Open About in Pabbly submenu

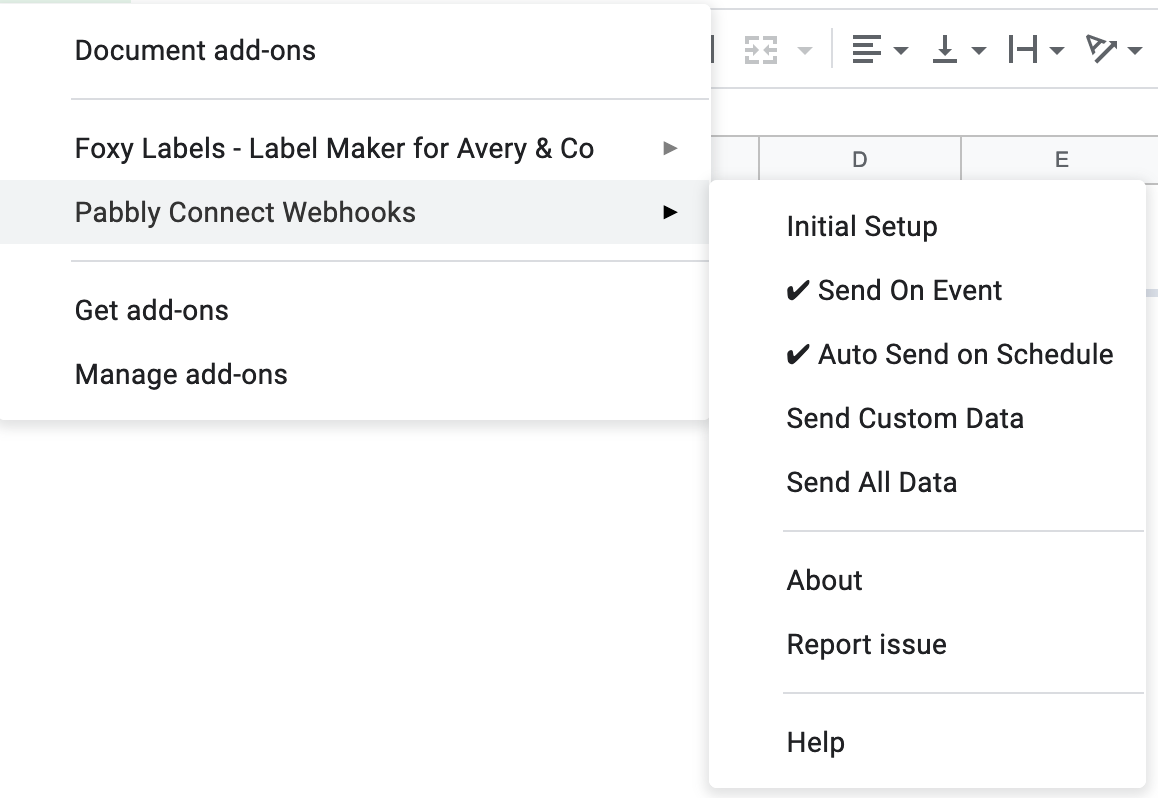(927, 581)
